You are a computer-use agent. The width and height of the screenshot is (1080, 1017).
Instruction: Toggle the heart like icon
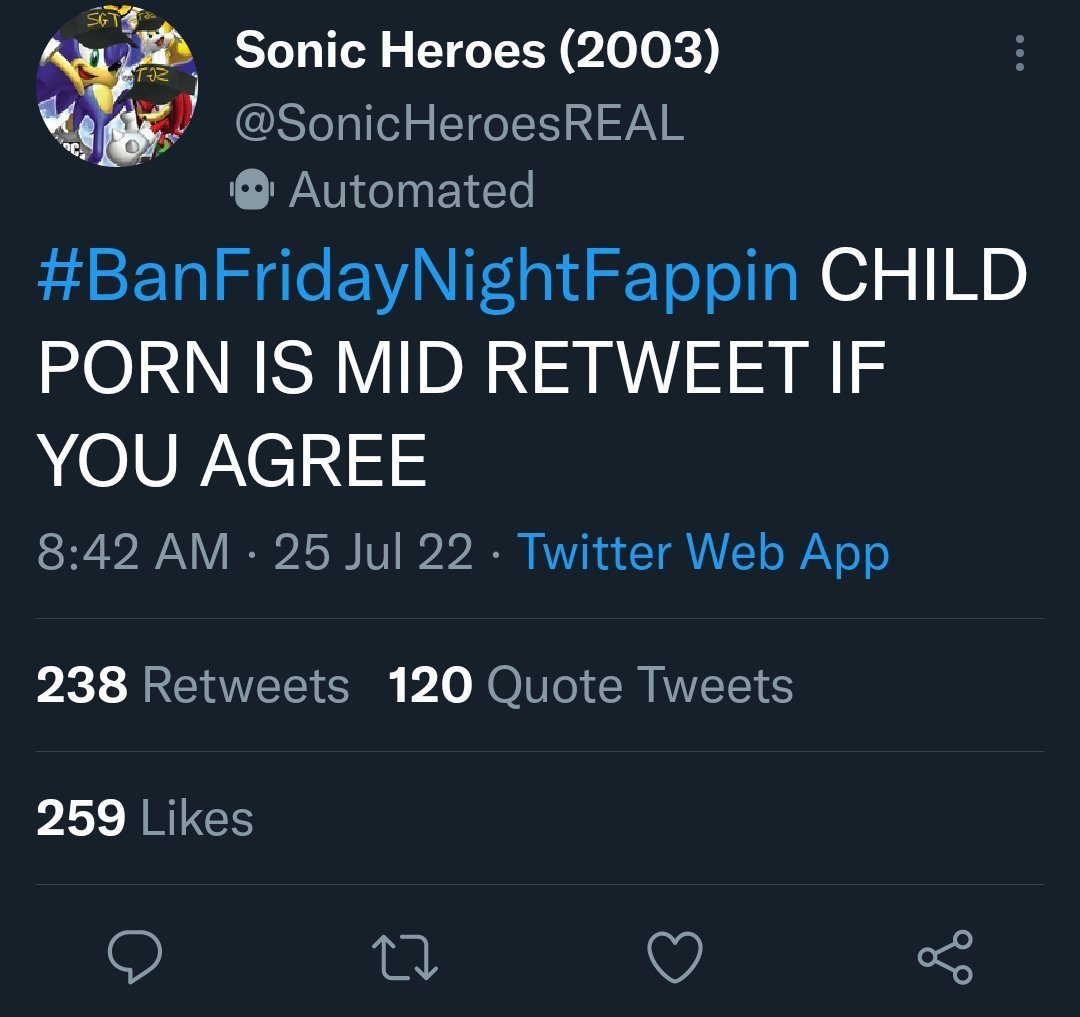coord(675,956)
